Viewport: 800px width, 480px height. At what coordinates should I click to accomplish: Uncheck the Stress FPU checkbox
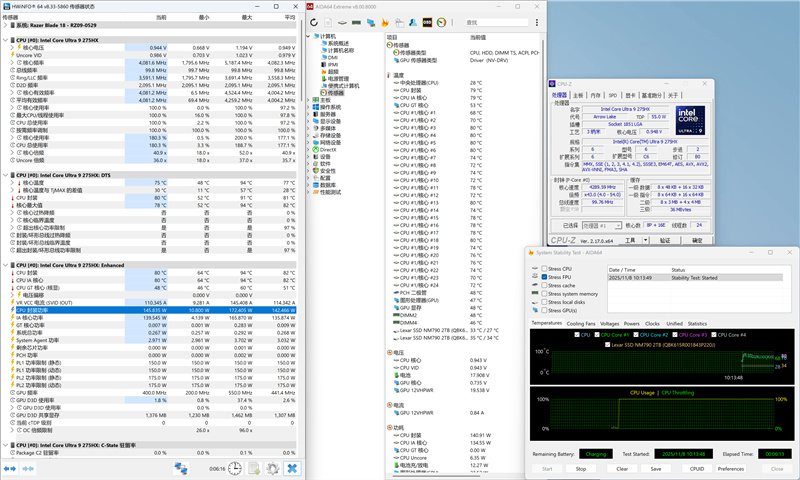[x=543, y=277]
